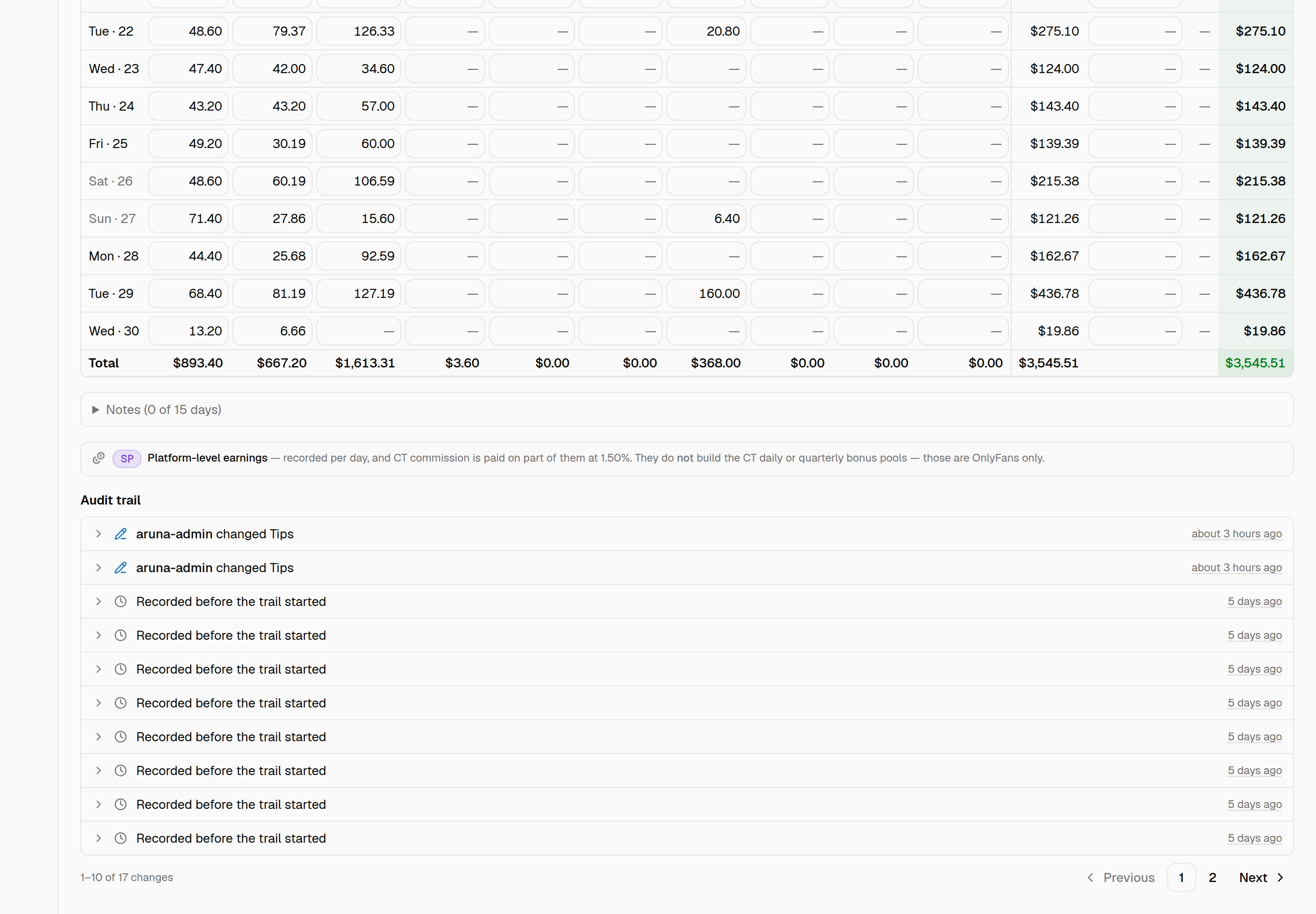Click the $124.00 subtotal for Wed 23
The width and height of the screenshot is (1316, 914).
point(1054,69)
